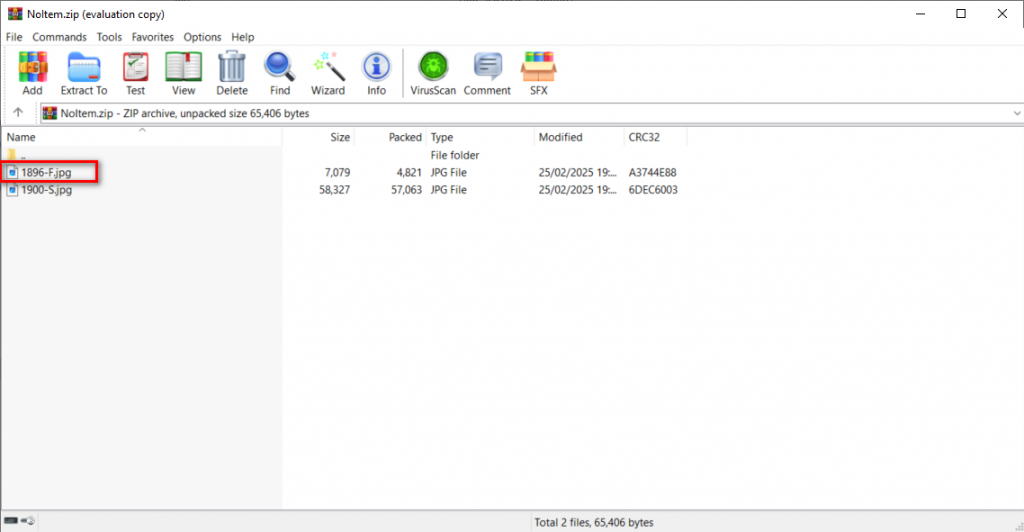Show archive Info
The image size is (1024, 532).
376,73
